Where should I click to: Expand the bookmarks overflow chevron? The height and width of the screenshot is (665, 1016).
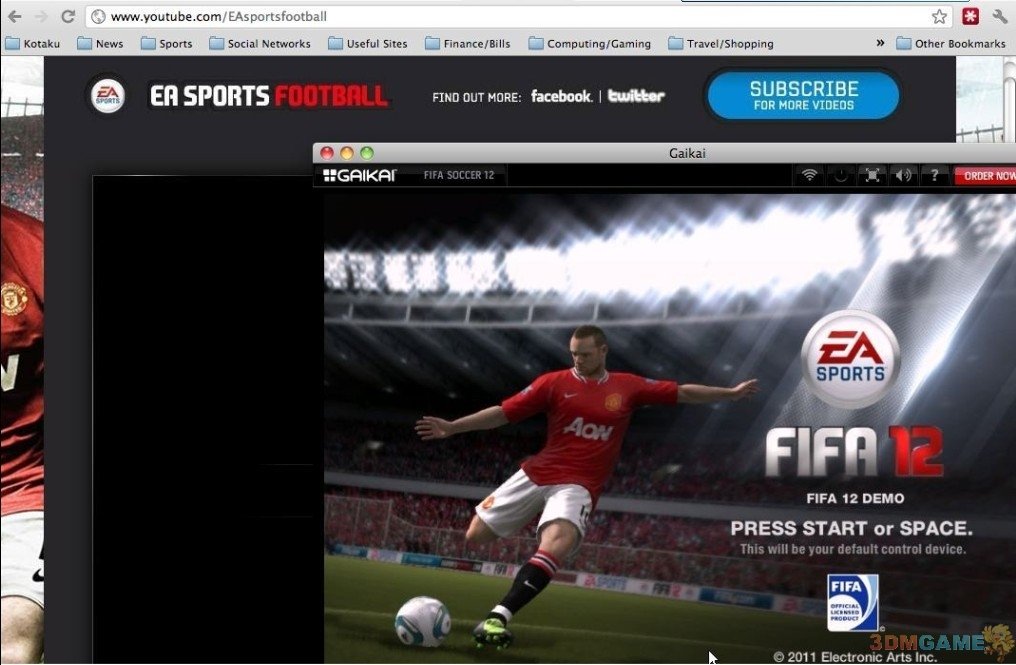click(880, 43)
